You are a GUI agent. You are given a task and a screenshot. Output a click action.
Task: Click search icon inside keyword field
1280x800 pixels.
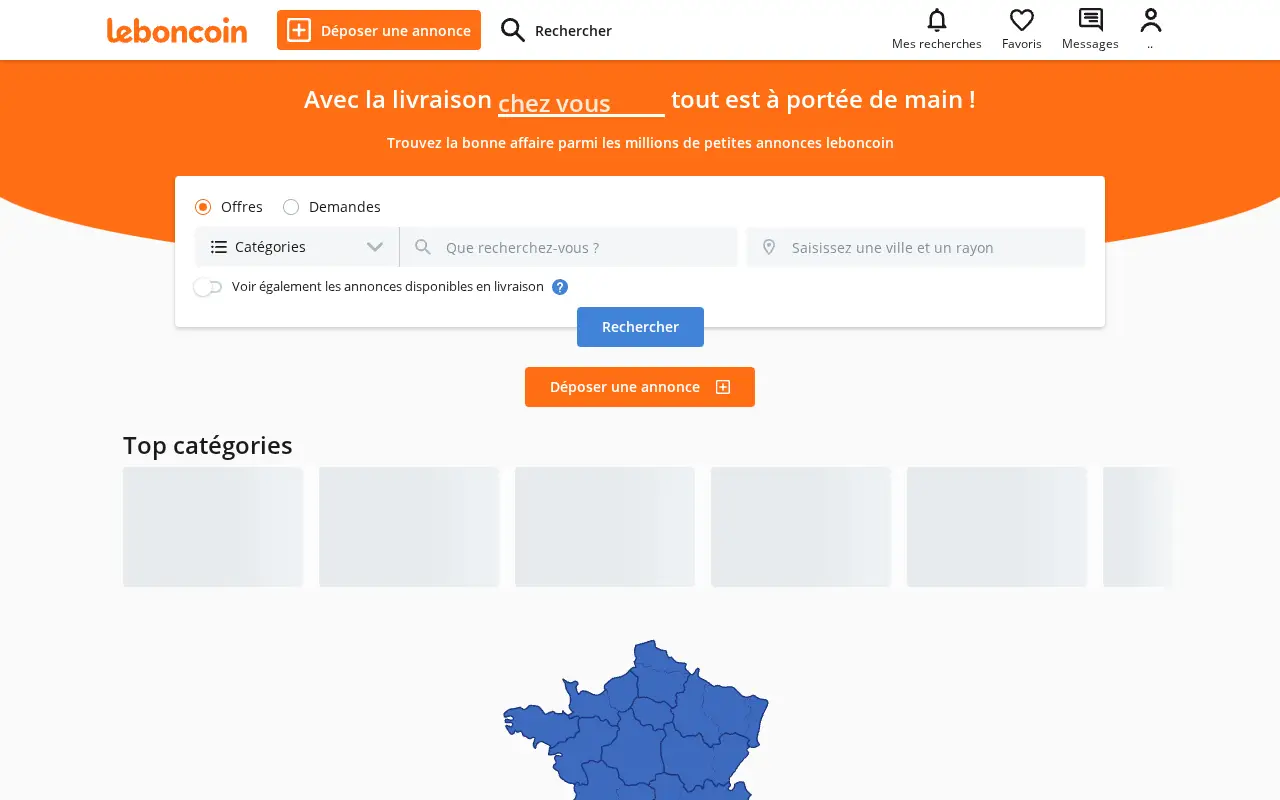[x=423, y=247]
